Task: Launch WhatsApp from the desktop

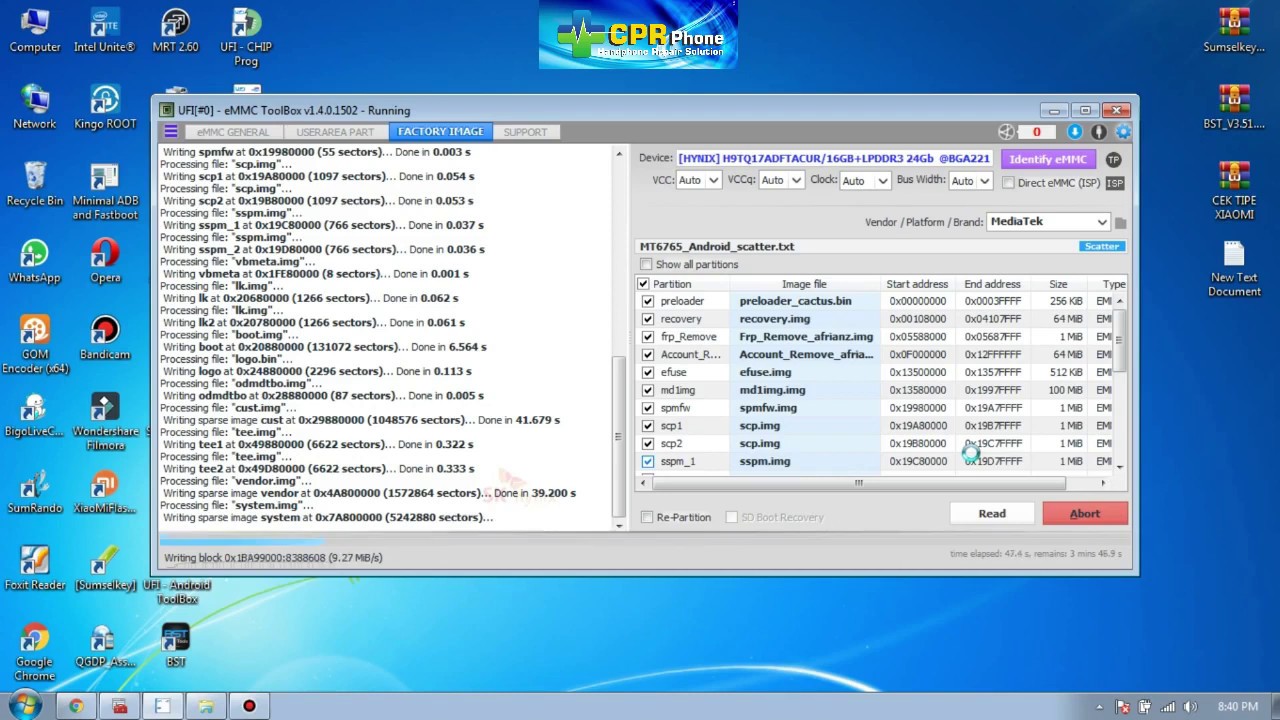Action: click(35, 262)
